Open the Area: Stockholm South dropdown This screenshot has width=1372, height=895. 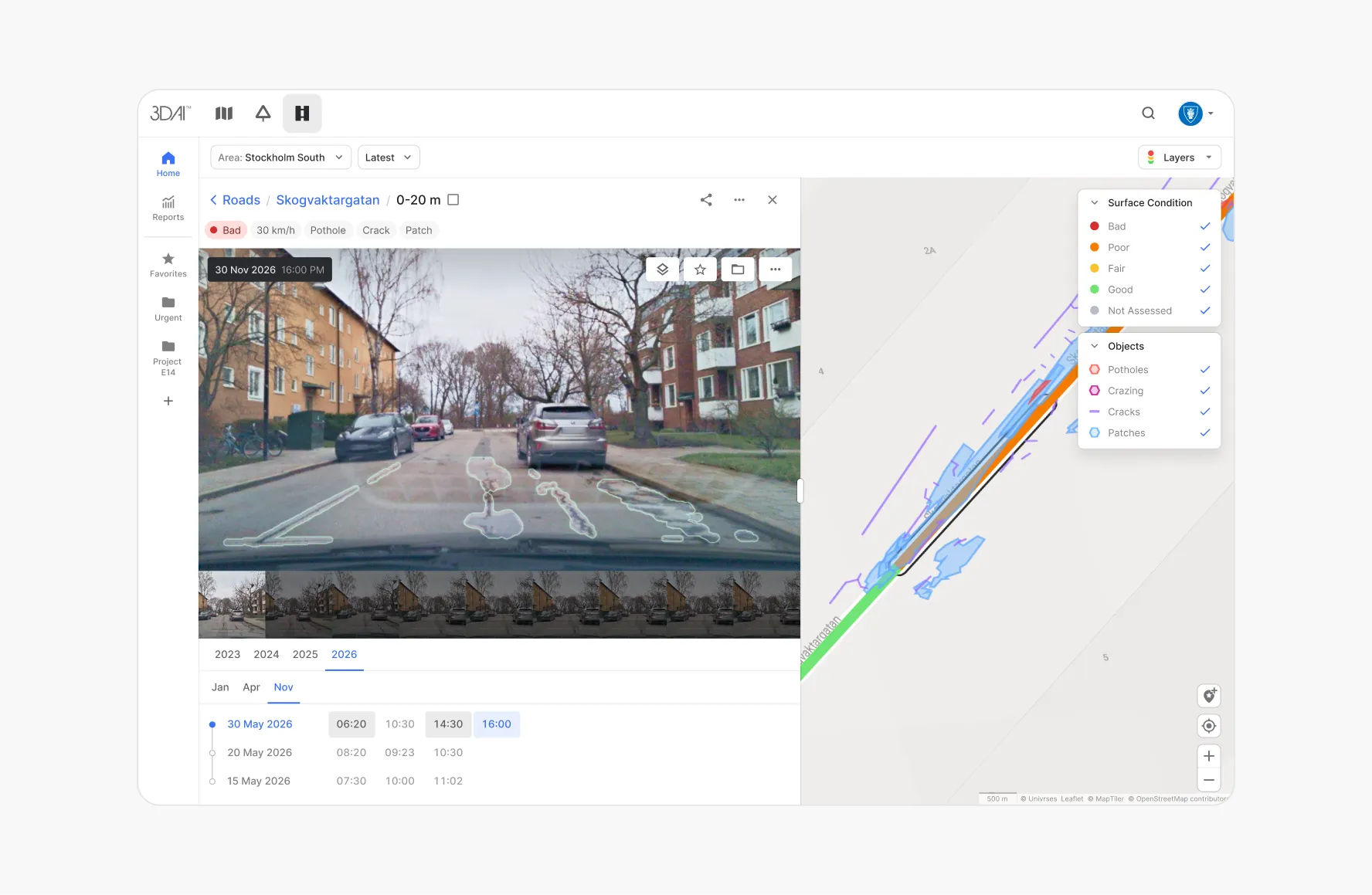click(280, 158)
